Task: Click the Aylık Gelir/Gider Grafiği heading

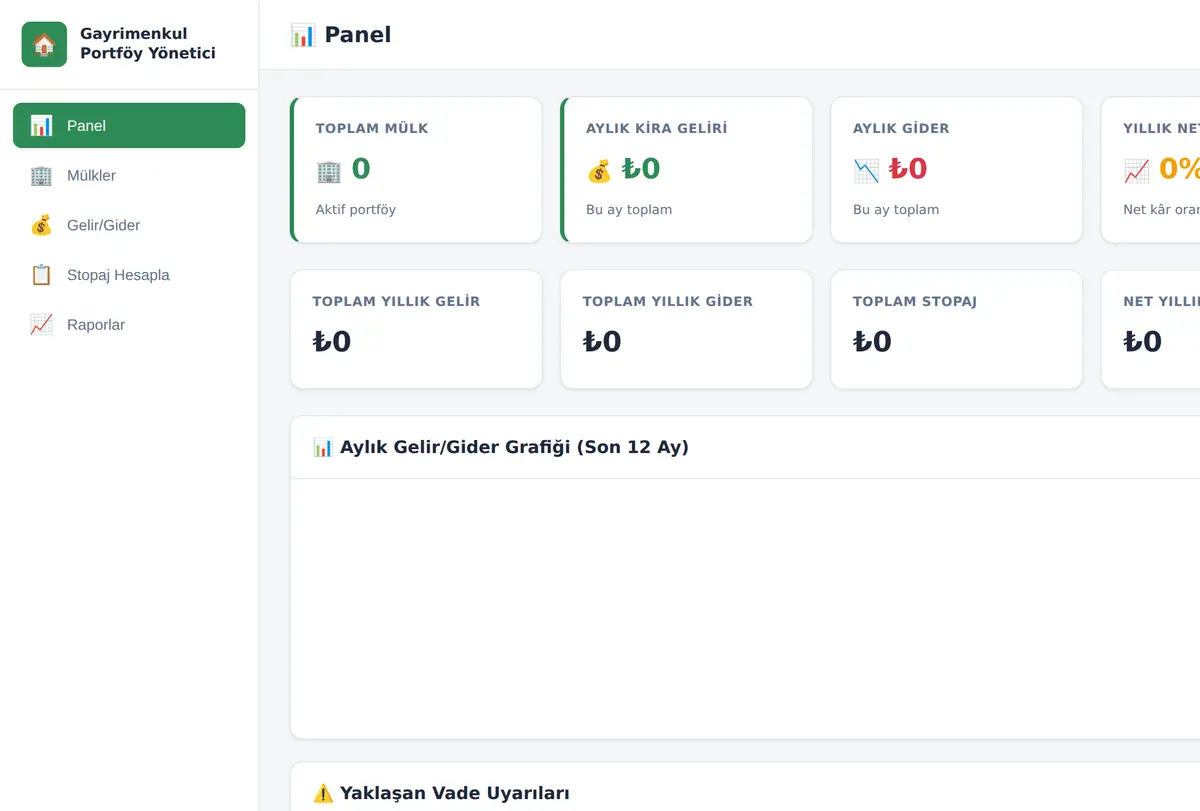Action: 514,447
